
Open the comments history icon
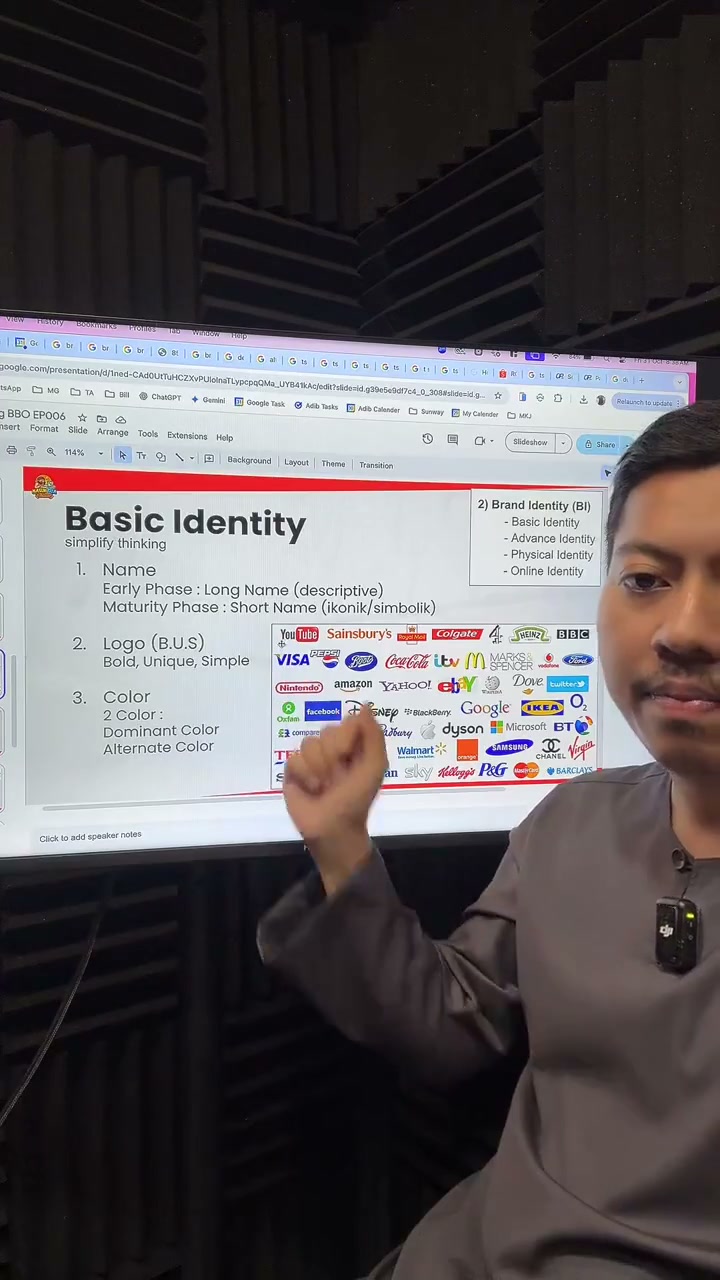pos(453,440)
